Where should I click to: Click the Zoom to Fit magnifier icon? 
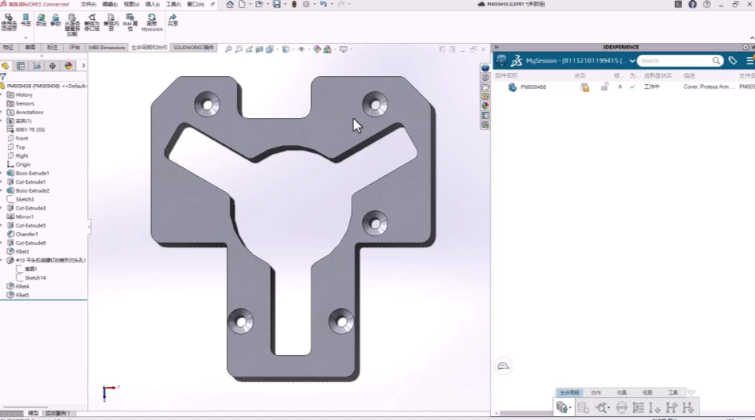(x=228, y=48)
